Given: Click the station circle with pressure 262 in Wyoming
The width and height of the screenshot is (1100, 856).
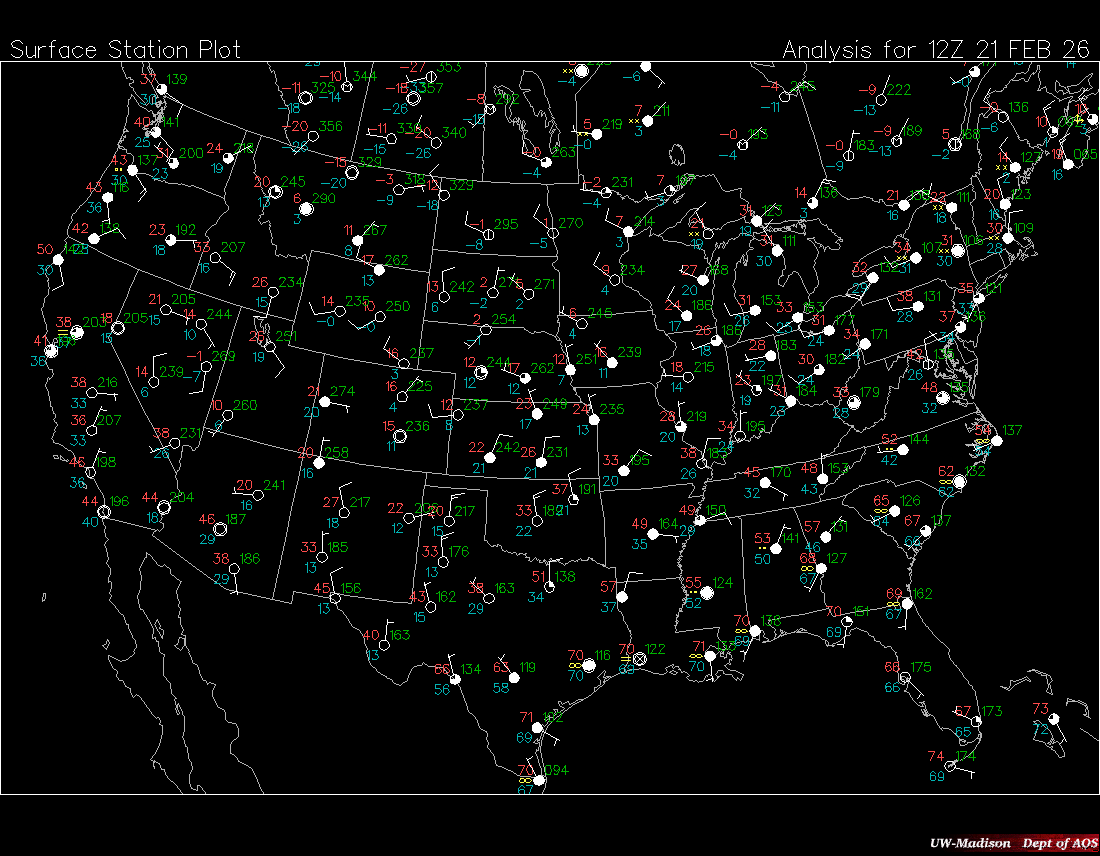Looking at the screenshot, I should (379, 271).
